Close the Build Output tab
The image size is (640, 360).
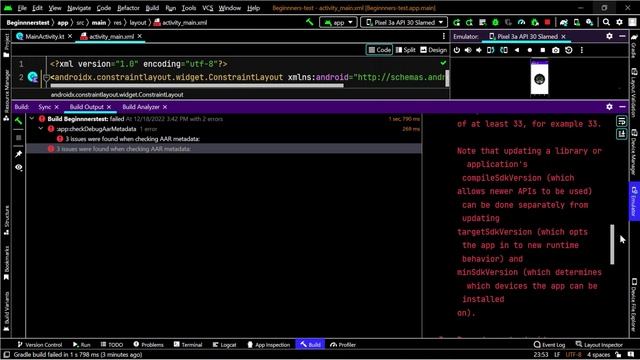click(x=109, y=107)
